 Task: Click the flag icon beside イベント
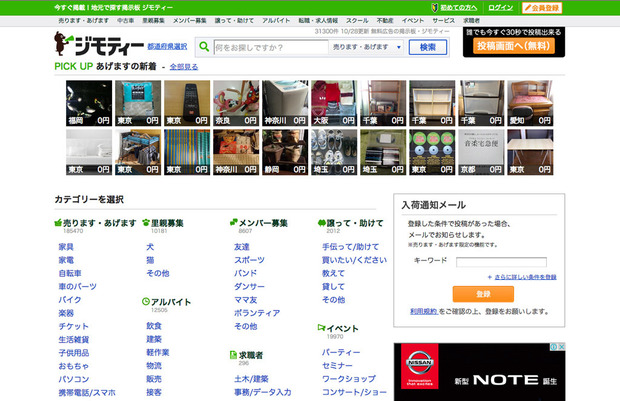point(321,328)
